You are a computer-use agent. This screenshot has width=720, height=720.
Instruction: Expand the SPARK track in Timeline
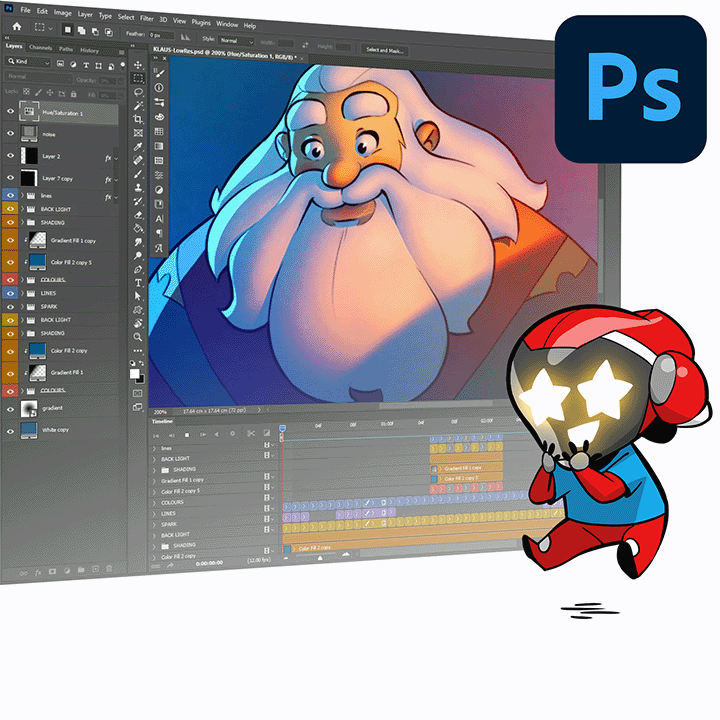(154, 524)
